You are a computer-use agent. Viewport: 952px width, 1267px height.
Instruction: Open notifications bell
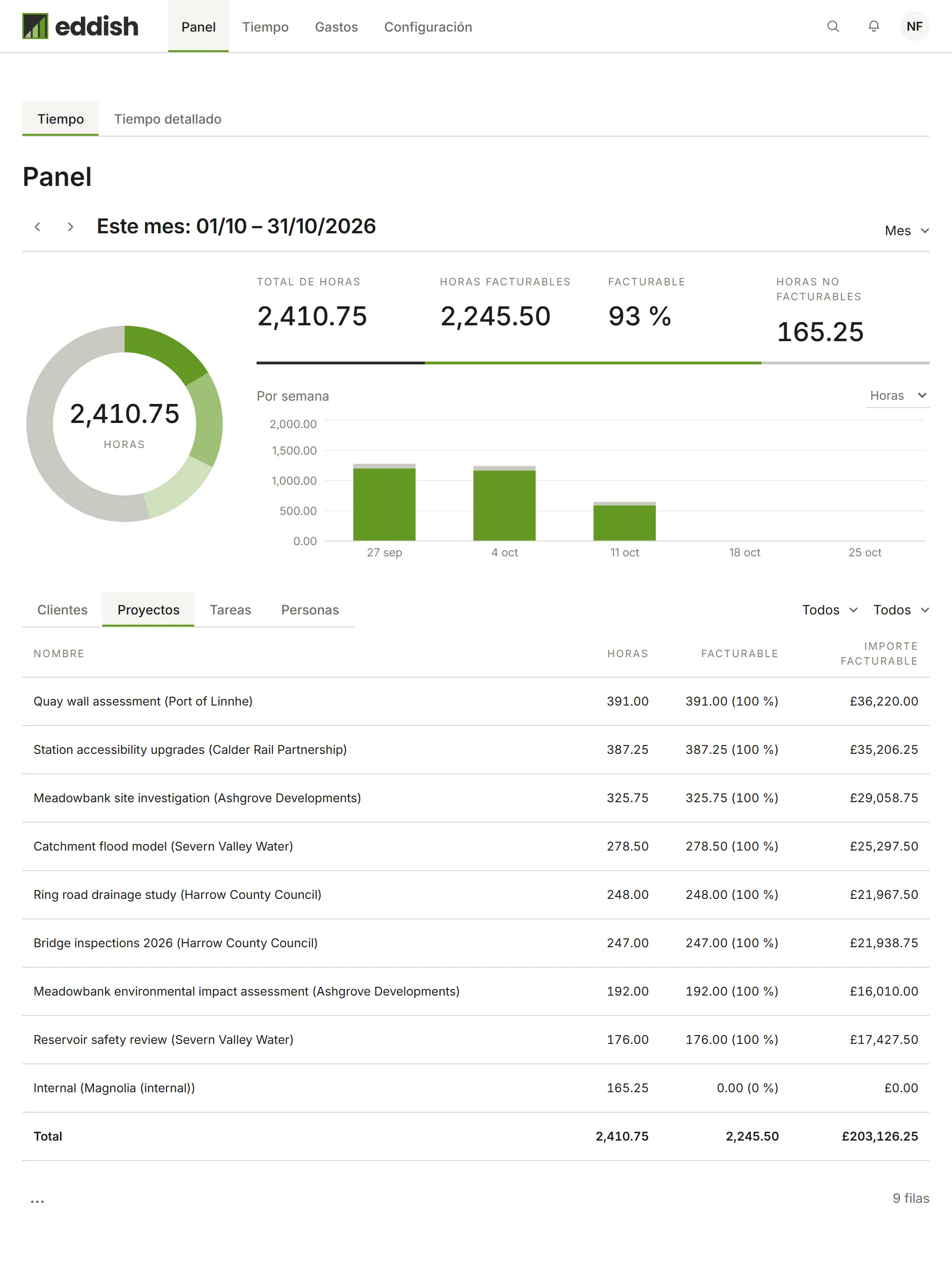(873, 26)
